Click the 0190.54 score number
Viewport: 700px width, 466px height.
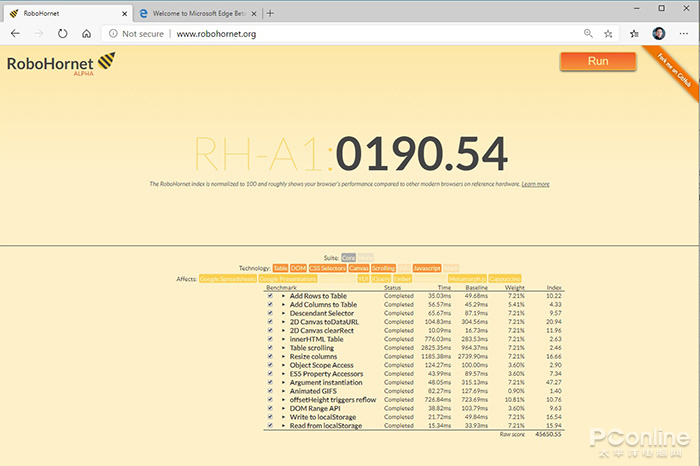[421, 154]
